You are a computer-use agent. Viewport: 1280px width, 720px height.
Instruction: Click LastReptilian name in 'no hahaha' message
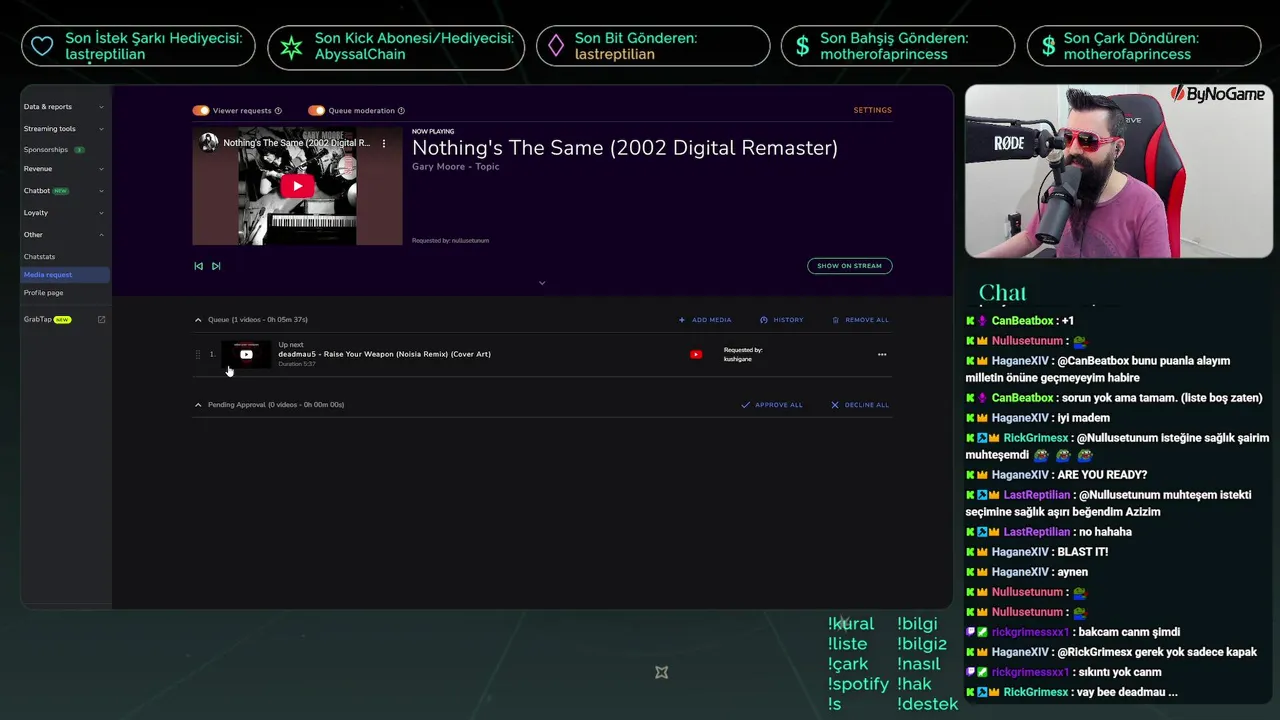(1037, 532)
